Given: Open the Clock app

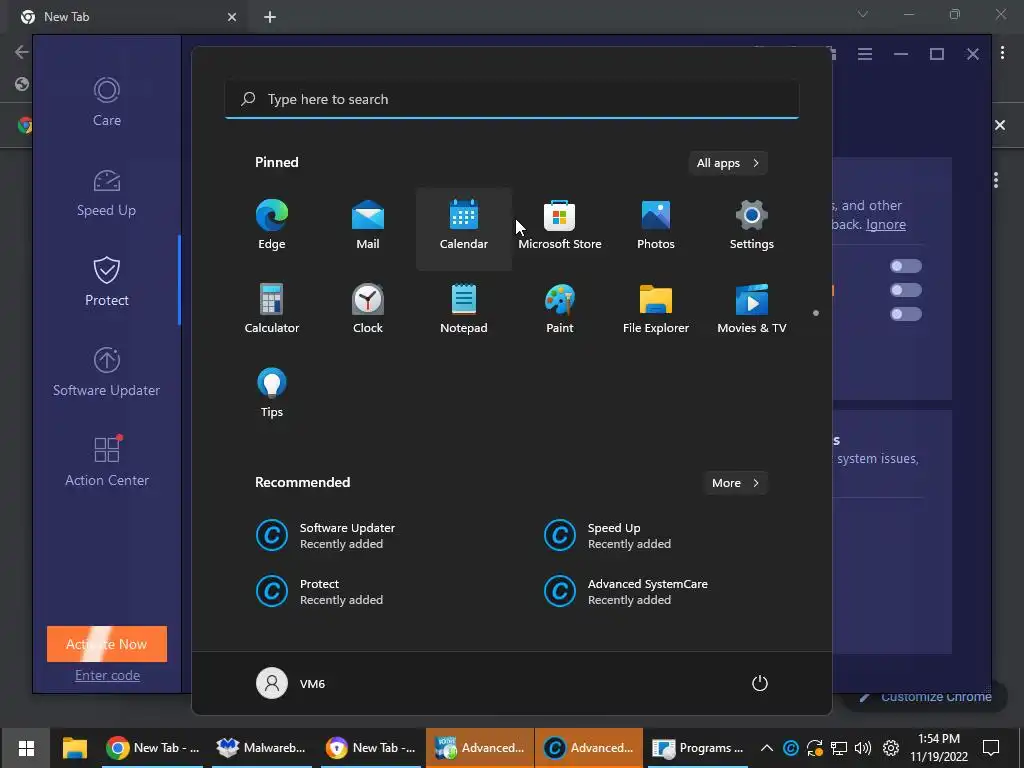Looking at the screenshot, I should pyautogui.click(x=368, y=310).
